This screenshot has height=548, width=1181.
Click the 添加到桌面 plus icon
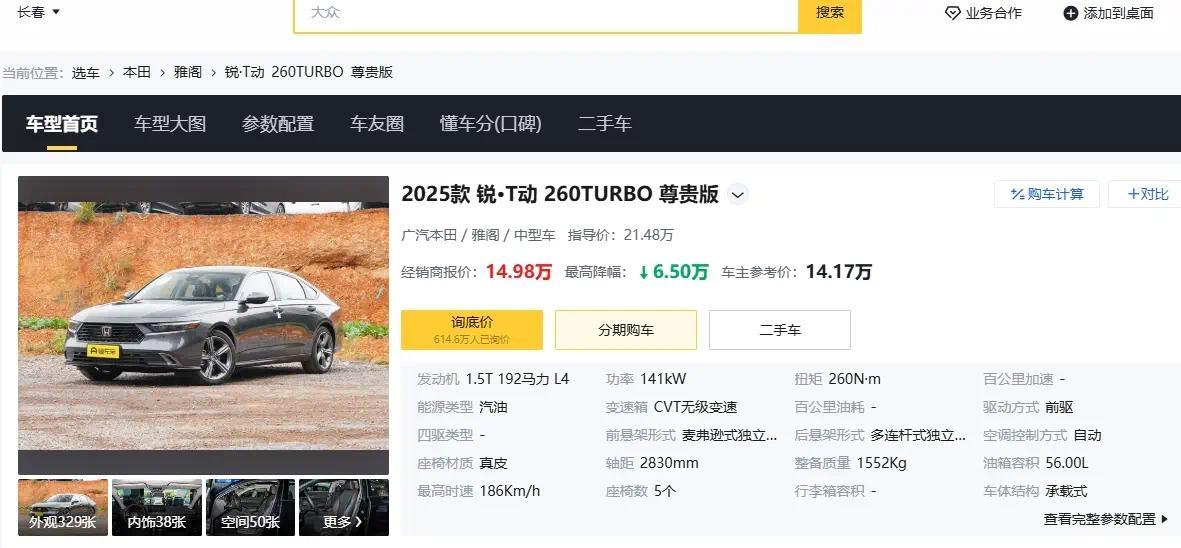[x=1070, y=14]
